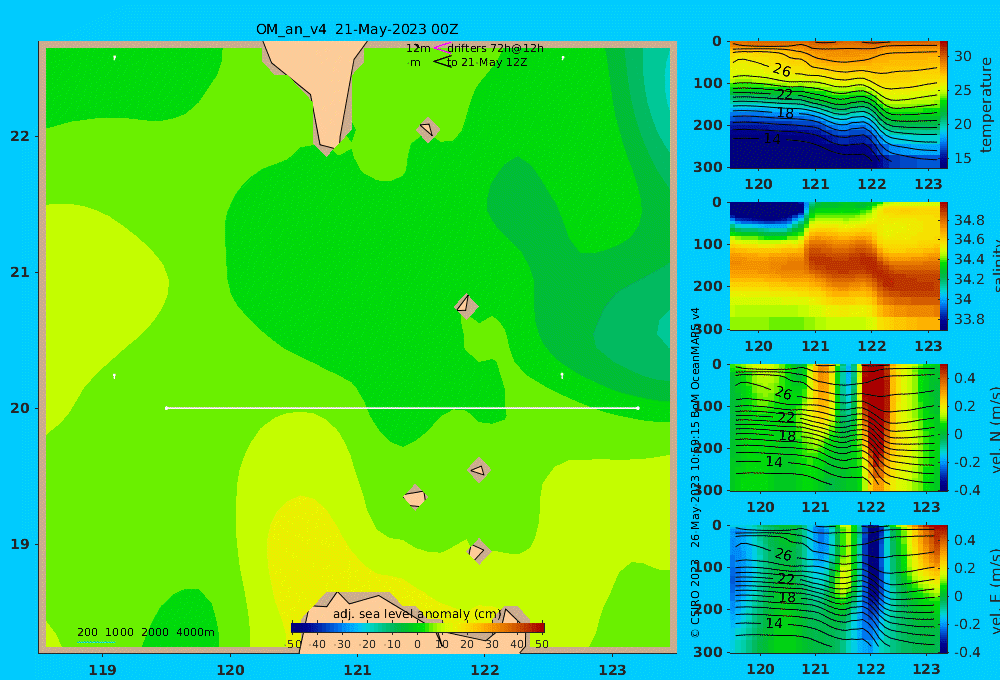Click the main map latitude label 21

click(20, 272)
